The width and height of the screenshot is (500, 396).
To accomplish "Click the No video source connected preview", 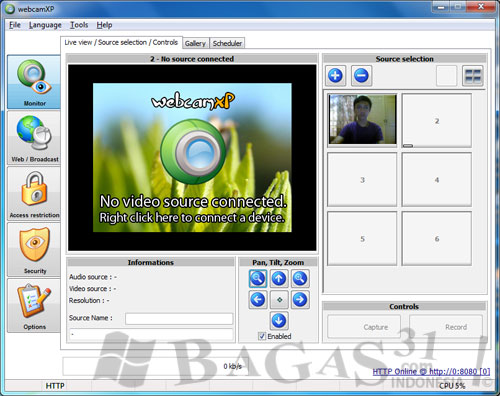I will (x=192, y=158).
